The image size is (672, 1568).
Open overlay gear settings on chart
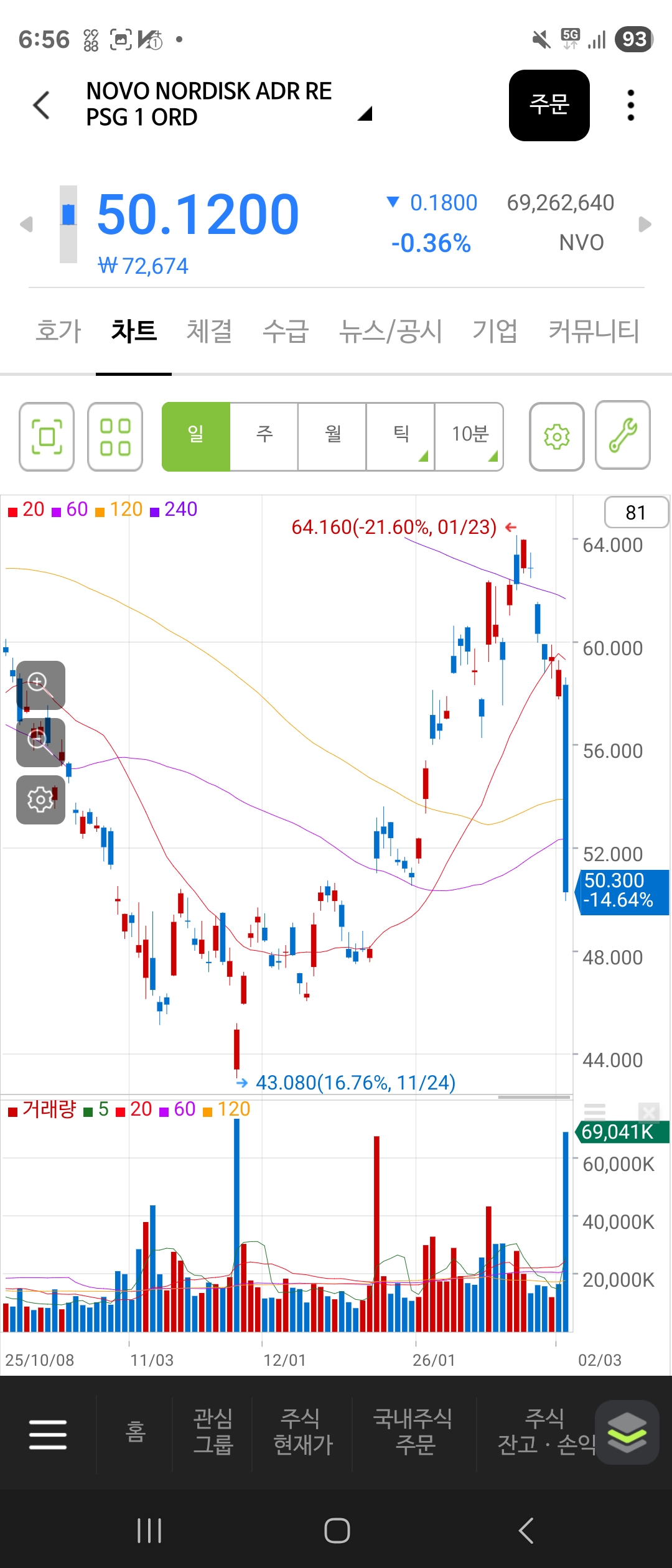(40, 800)
